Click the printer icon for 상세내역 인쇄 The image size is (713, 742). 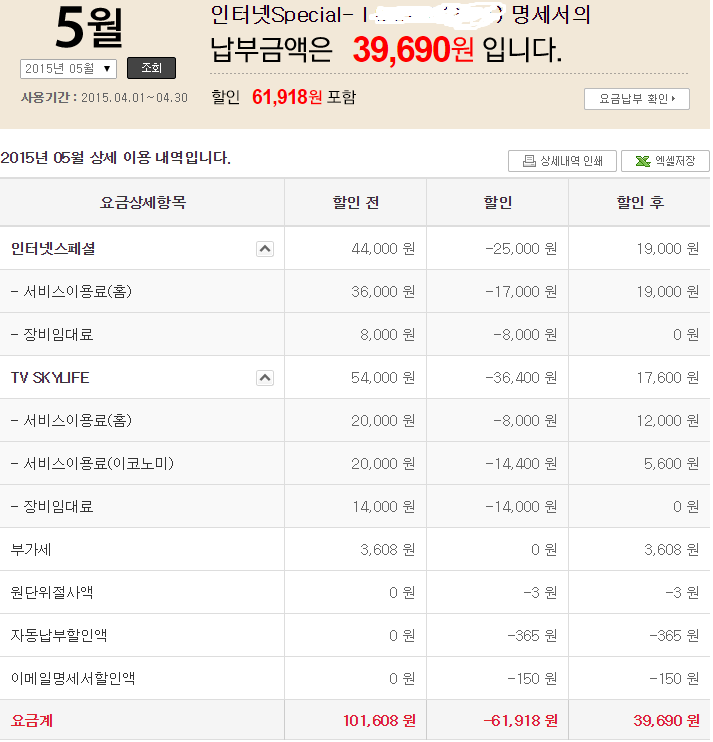coord(527,162)
